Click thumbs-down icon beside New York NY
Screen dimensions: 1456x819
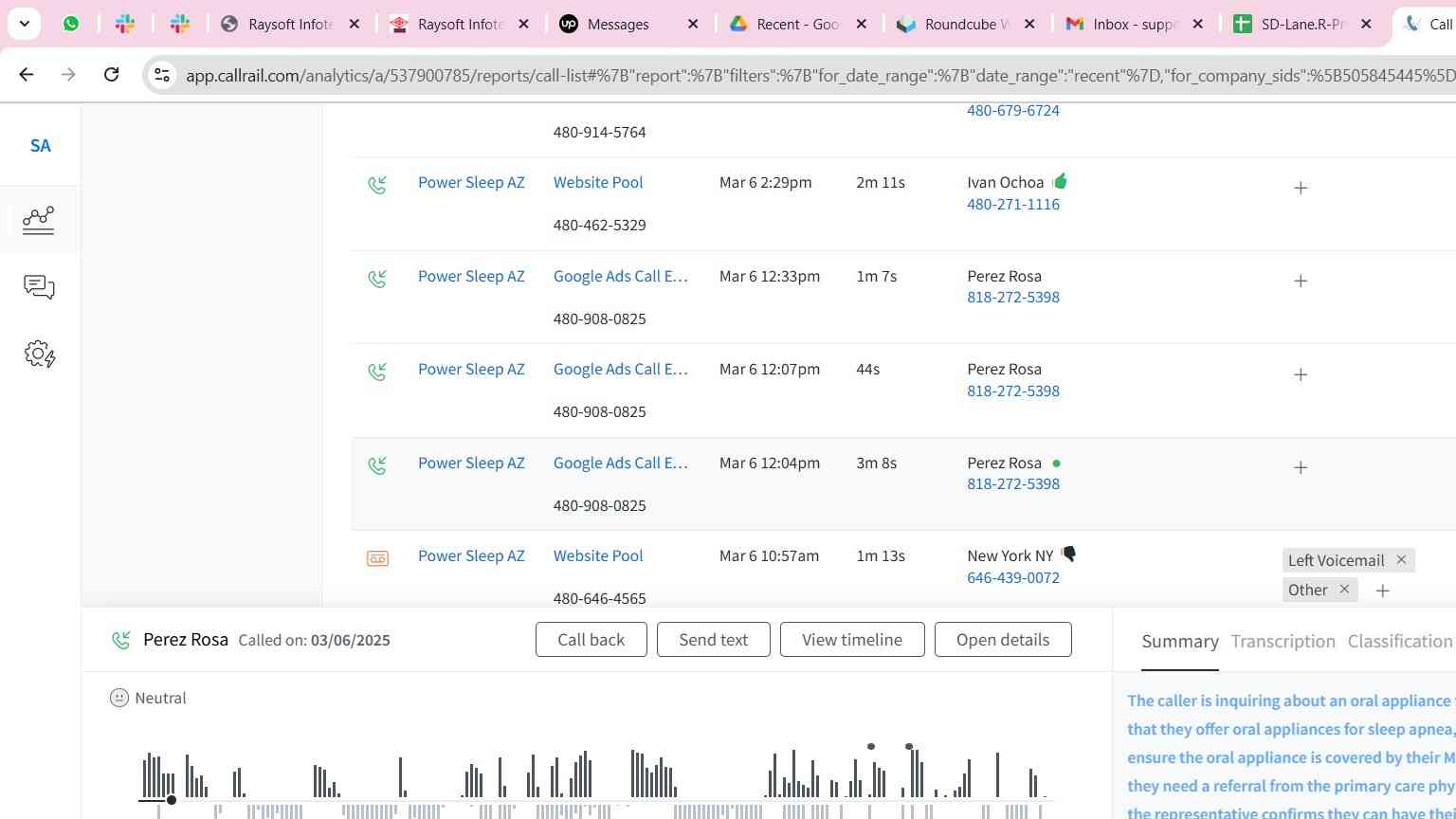click(x=1068, y=554)
